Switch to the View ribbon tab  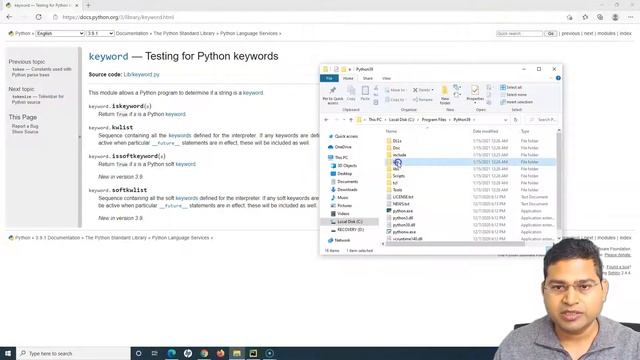pos(386,78)
